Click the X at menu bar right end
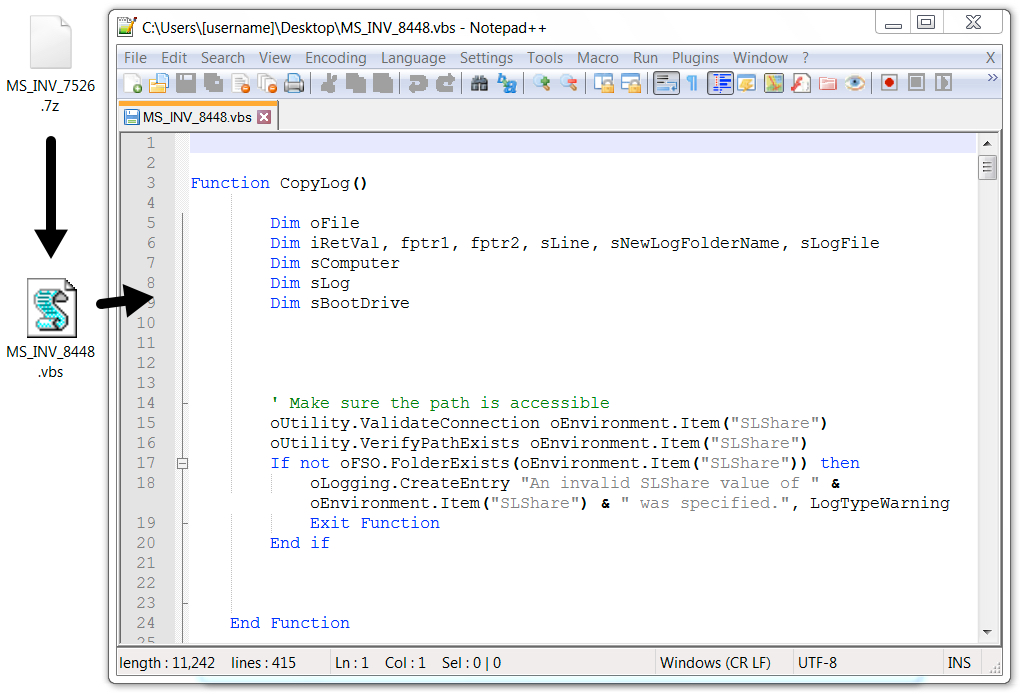The height and width of the screenshot is (697, 1020). coord(990,58)
